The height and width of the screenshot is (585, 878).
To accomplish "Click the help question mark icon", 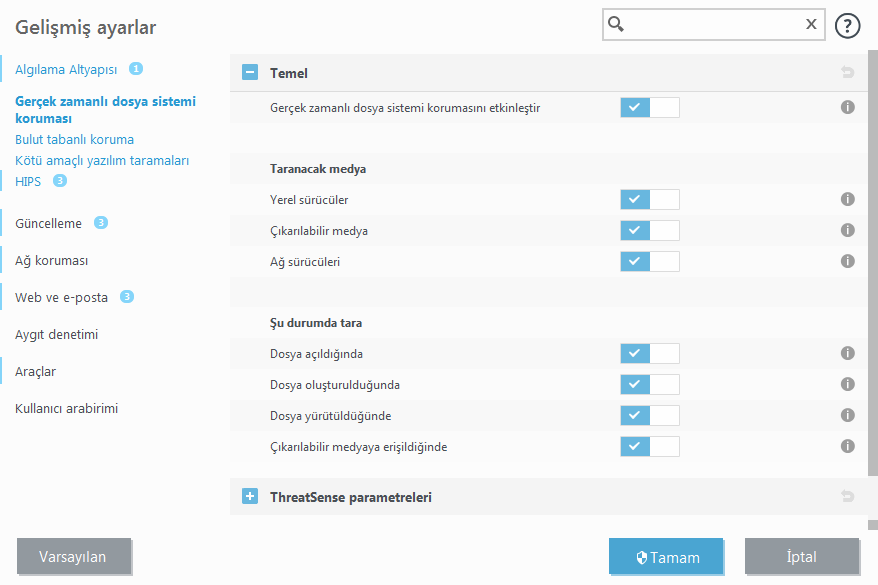I will tap(848, 25).
